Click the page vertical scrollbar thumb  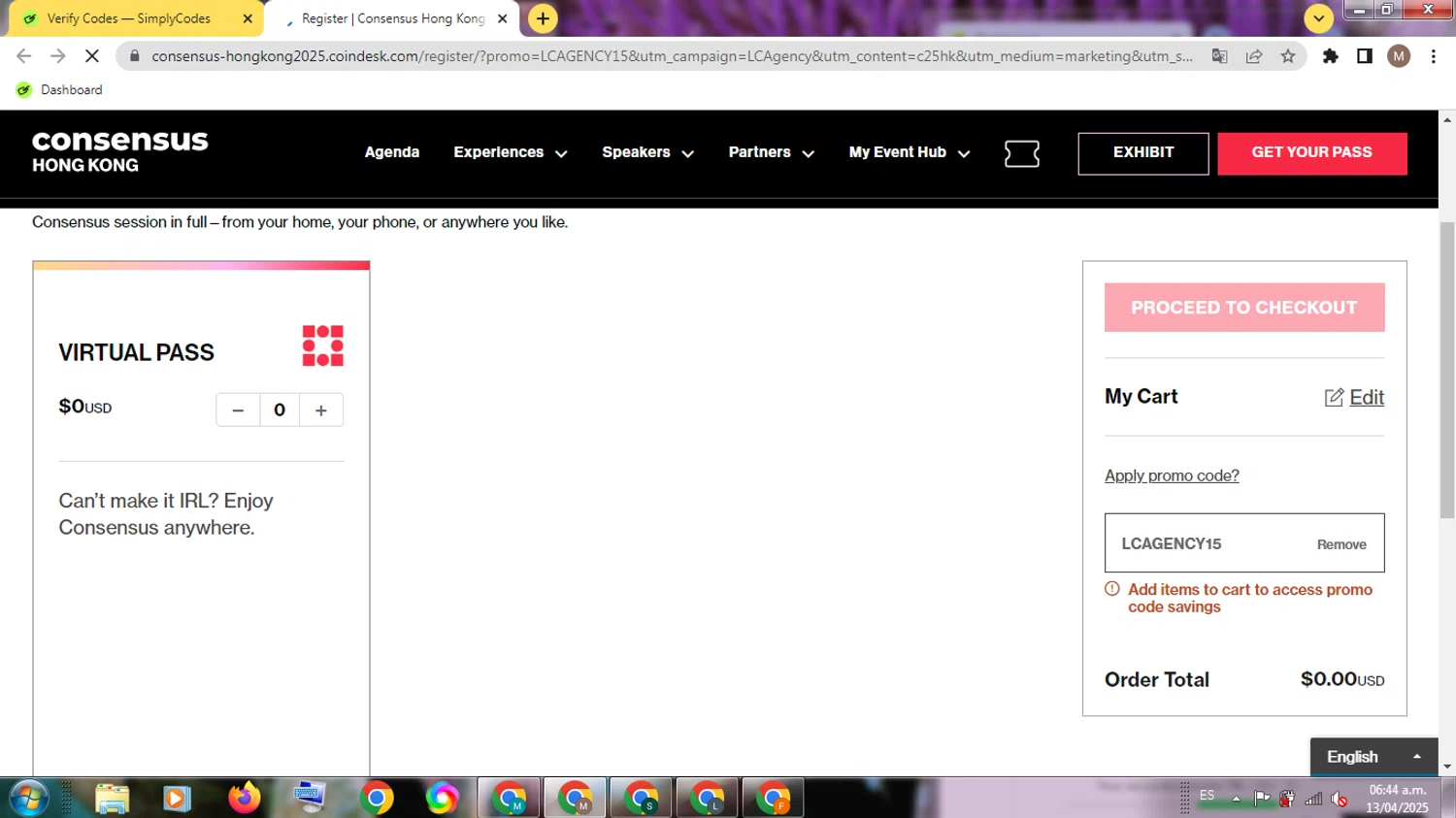[1446, 371]
